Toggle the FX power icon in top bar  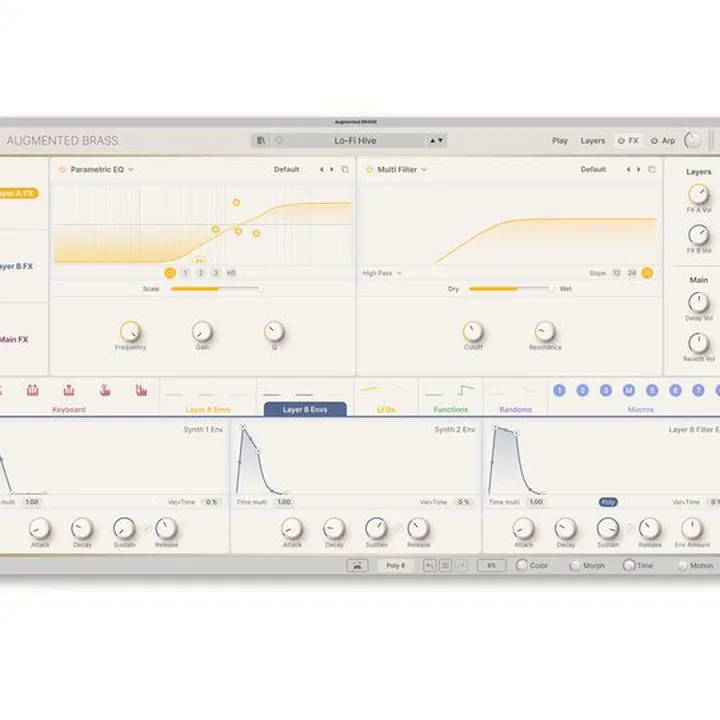tap(621, 141)
